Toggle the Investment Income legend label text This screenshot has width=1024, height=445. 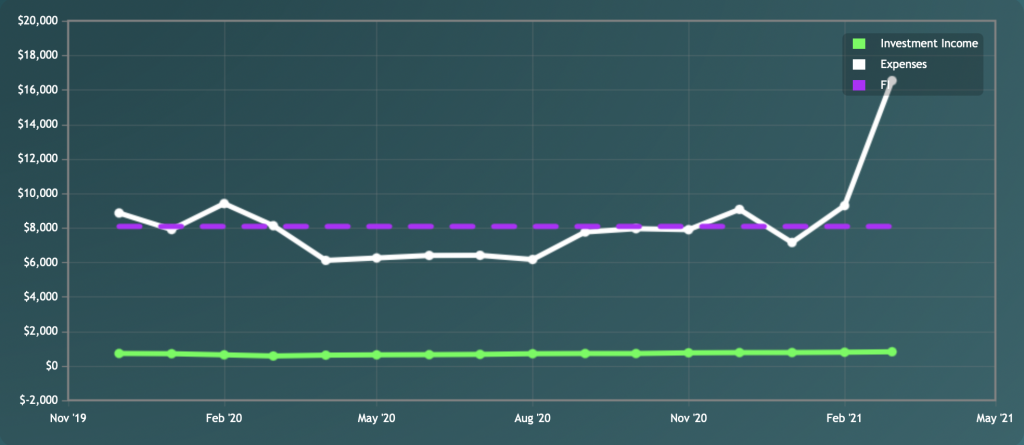point(928,43)
